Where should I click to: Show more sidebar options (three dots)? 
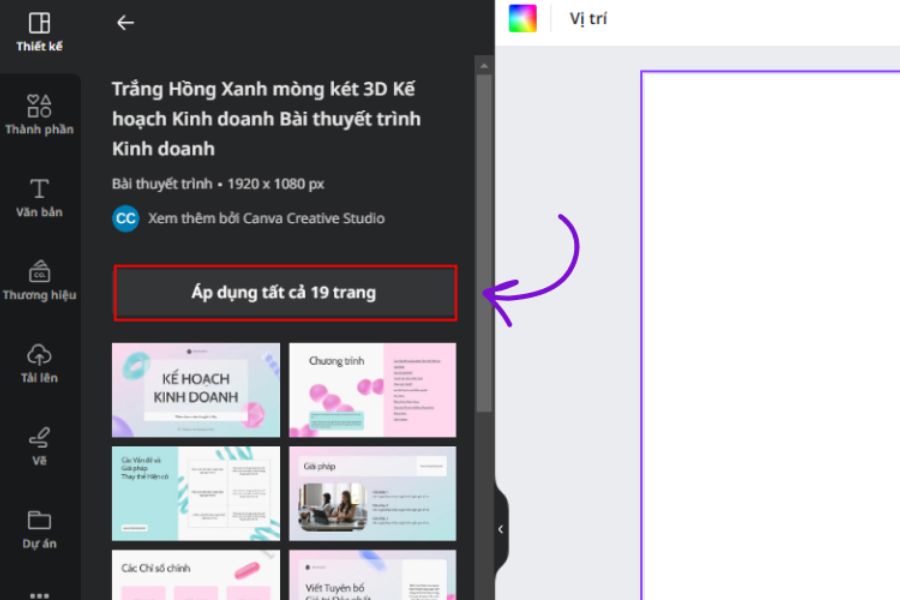tap(39, 594)
